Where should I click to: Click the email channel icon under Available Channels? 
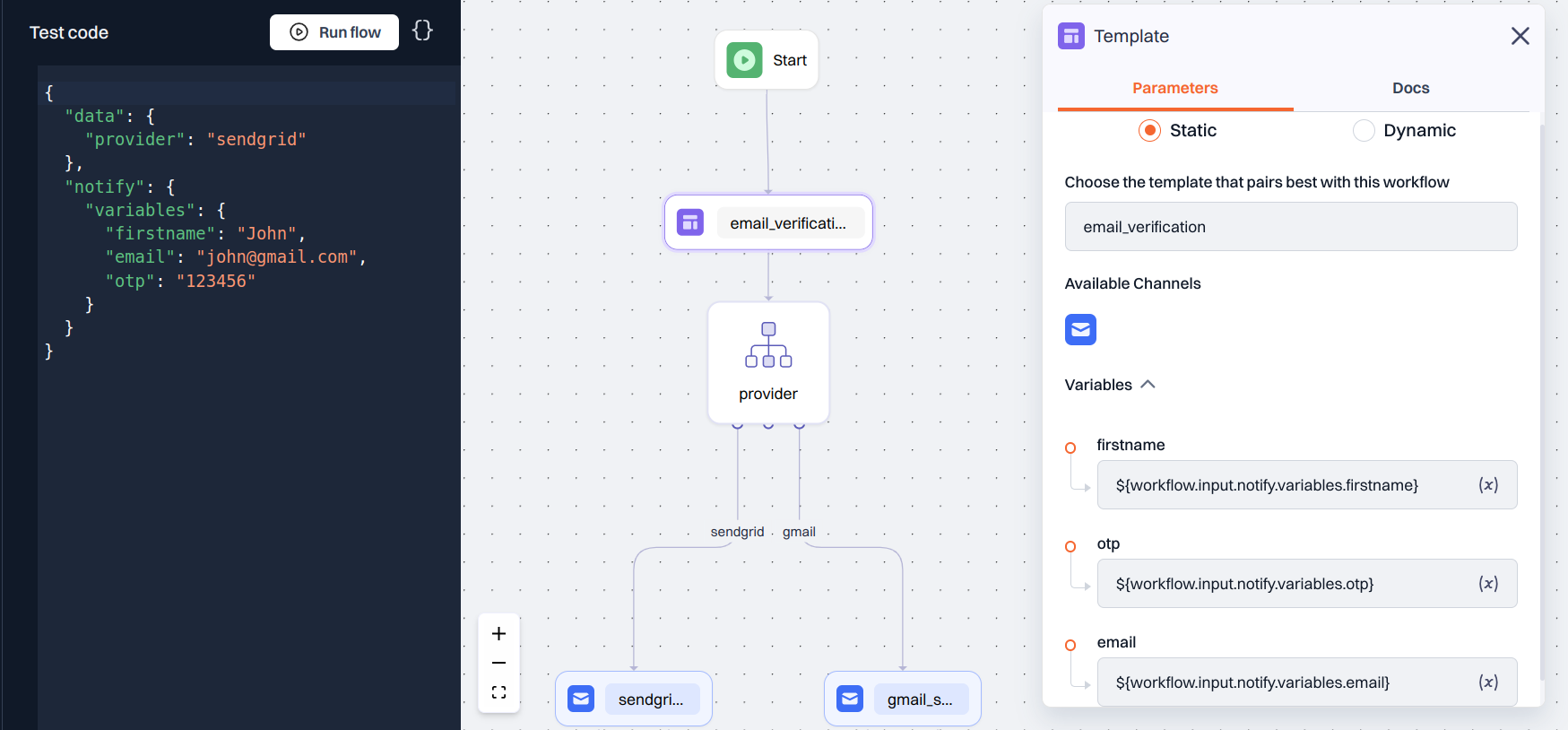tap(1080, 329)
